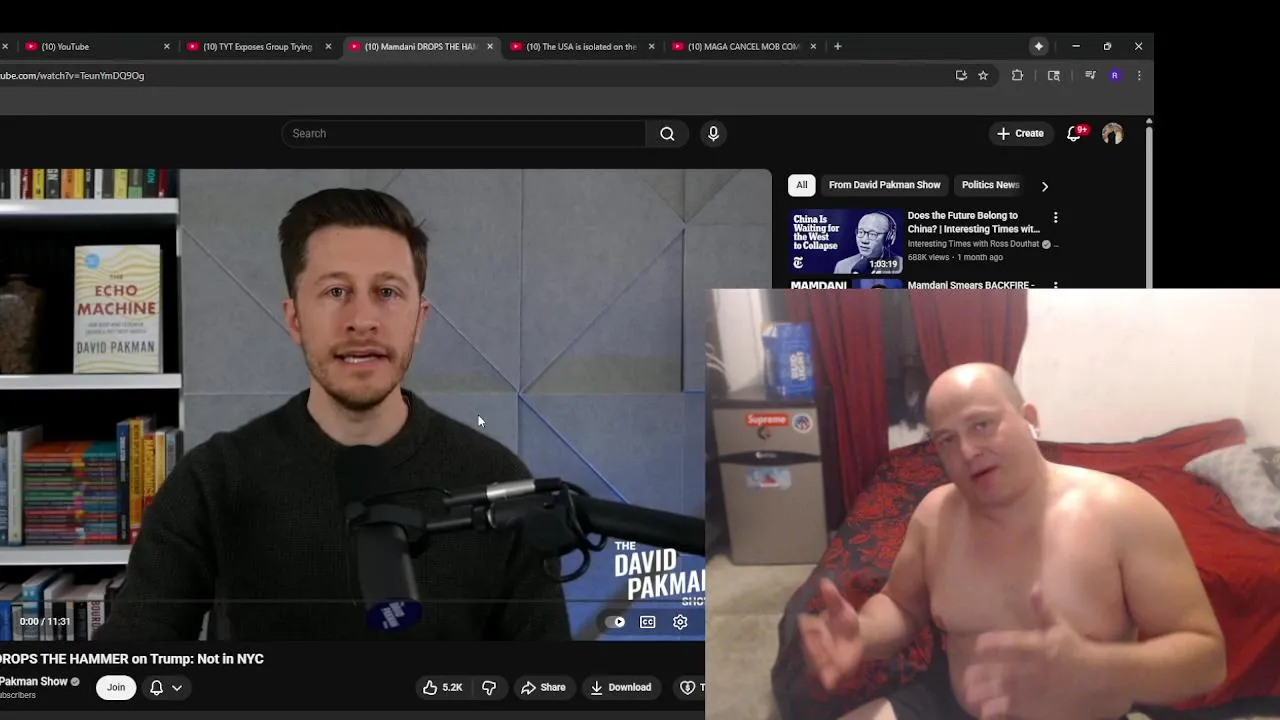Select the 'Mamdani DROPS THE HAM' tab
Screen dimensions: 1280x720
[420, 46]
